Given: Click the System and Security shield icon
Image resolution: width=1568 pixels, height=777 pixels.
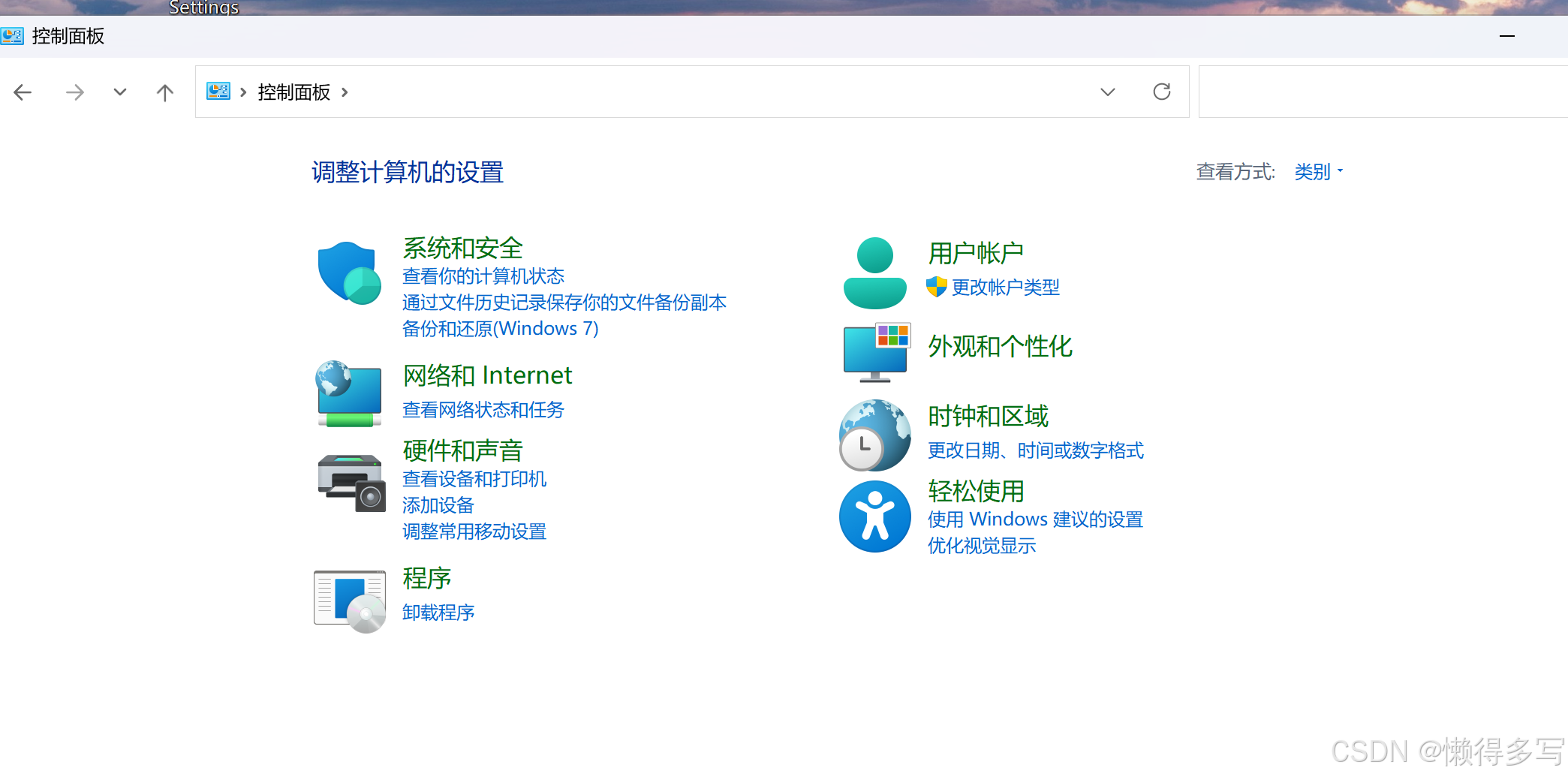Looking at the screenshot, I should coord(350,273).
